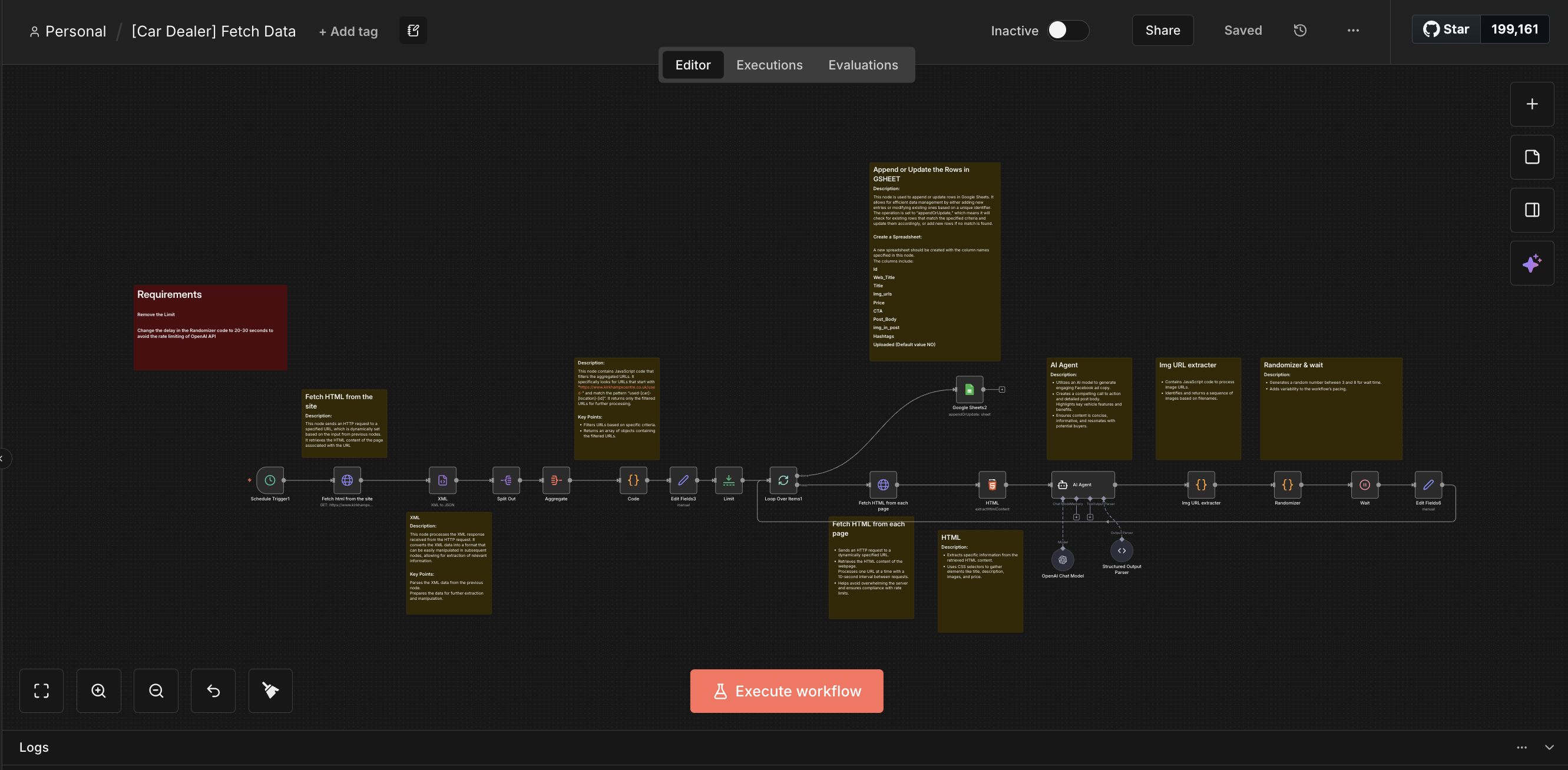The height and width of the screenshot is (770, 1568).
Task: Select the Limit node
Action: pos(729,480)
